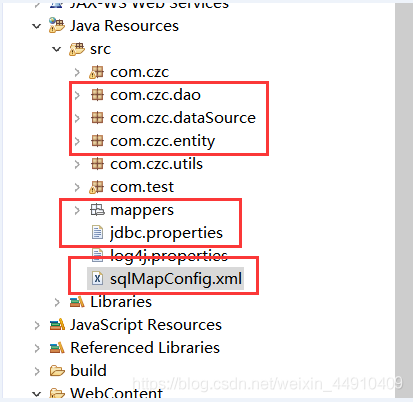
Task: Click the sqlMapConfig.xml file icon
Action: [x=97, y=278]
